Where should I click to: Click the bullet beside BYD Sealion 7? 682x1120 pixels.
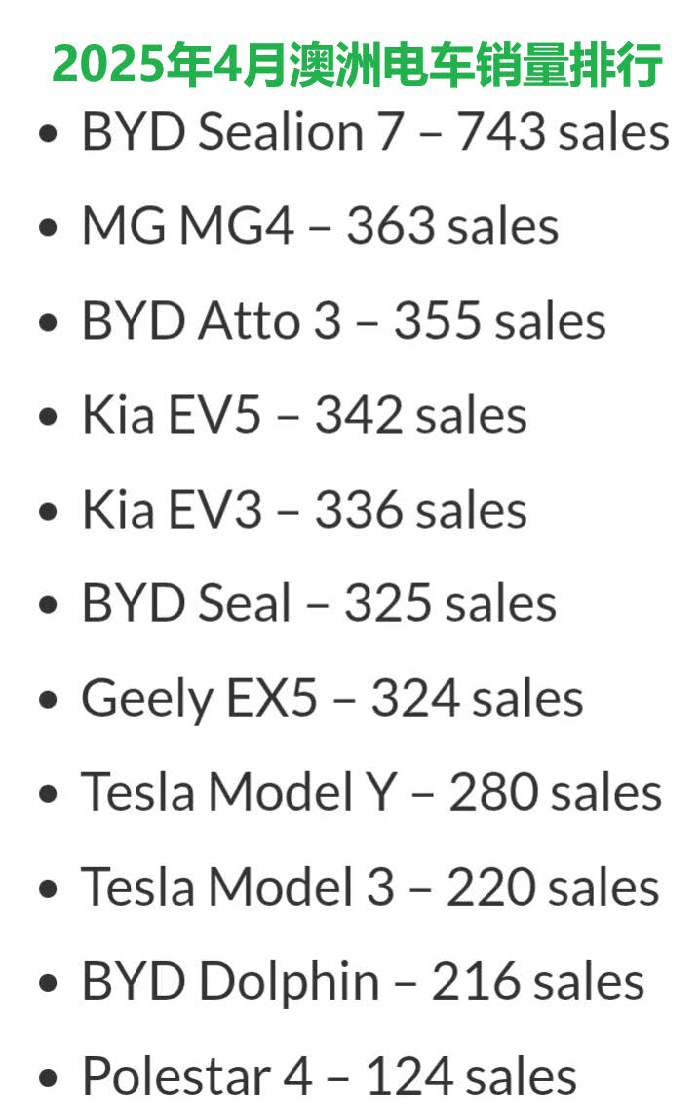pyautogui.click(x=48, y=134)
